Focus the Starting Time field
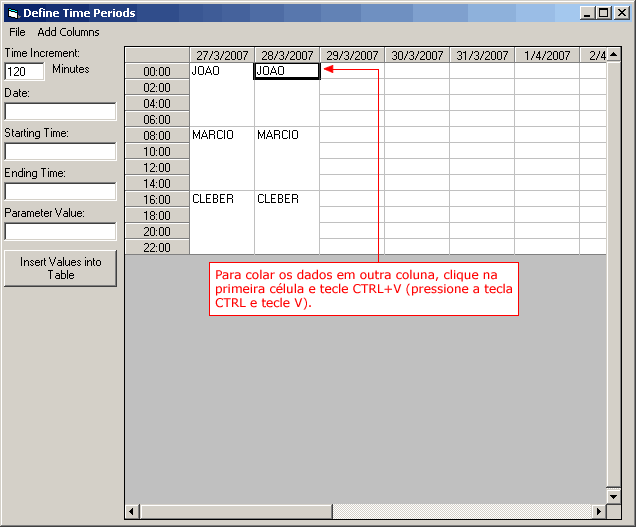Screen dimensions: 636x527 click(60, 151)
